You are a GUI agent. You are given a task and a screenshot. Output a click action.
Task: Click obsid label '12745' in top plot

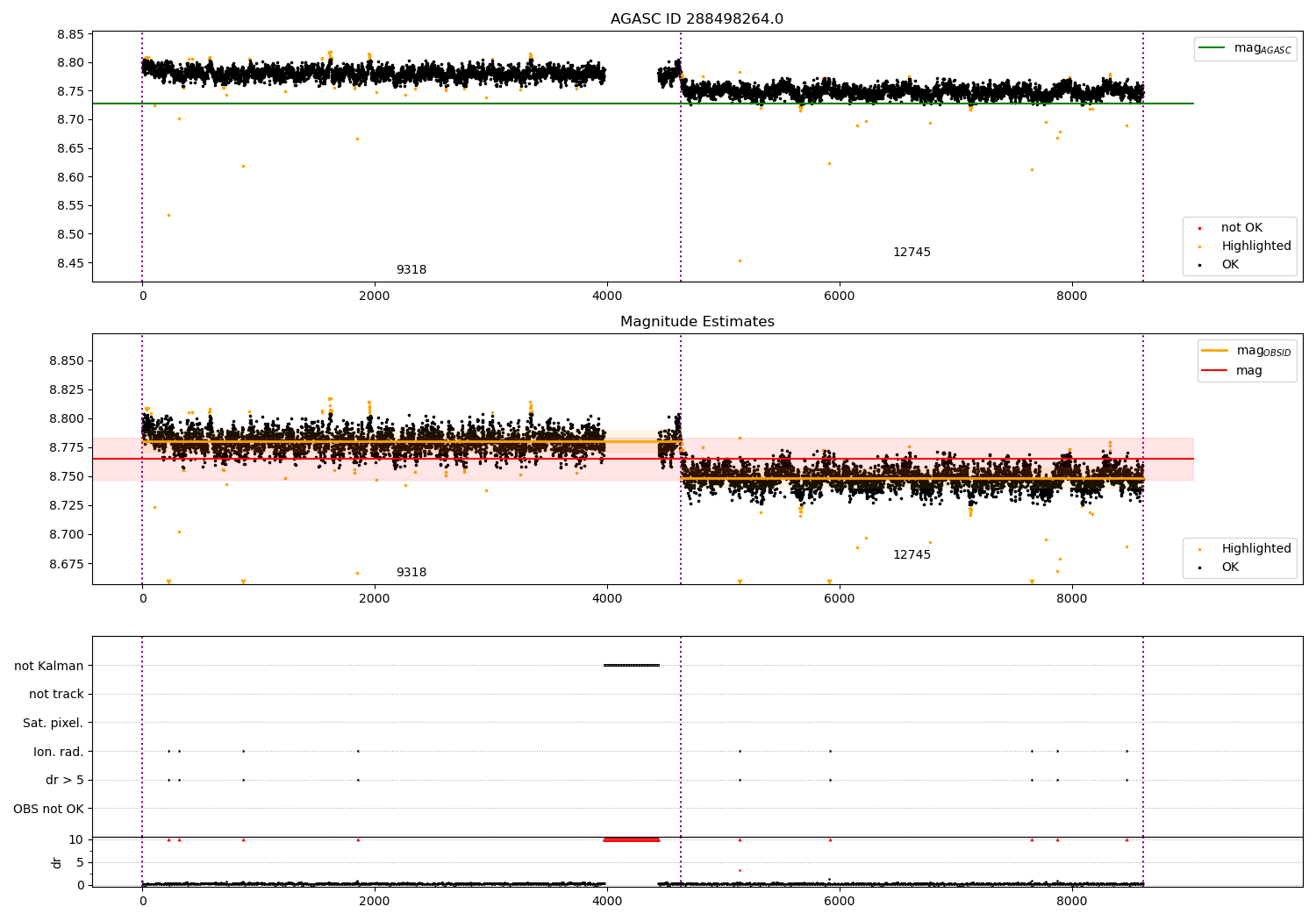(x=912, y=253)
